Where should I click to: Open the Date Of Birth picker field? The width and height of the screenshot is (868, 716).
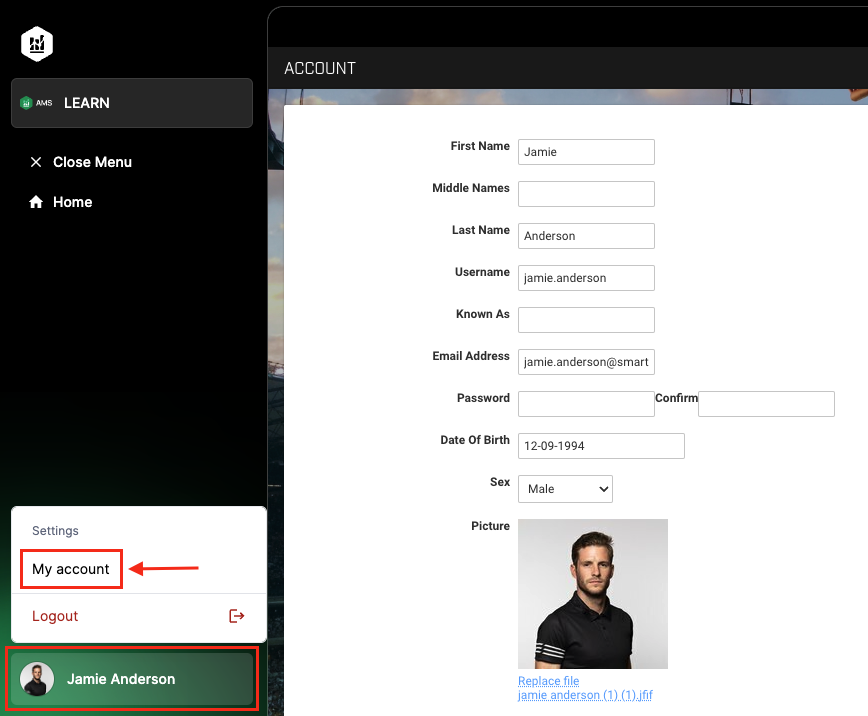pos(600,446)
